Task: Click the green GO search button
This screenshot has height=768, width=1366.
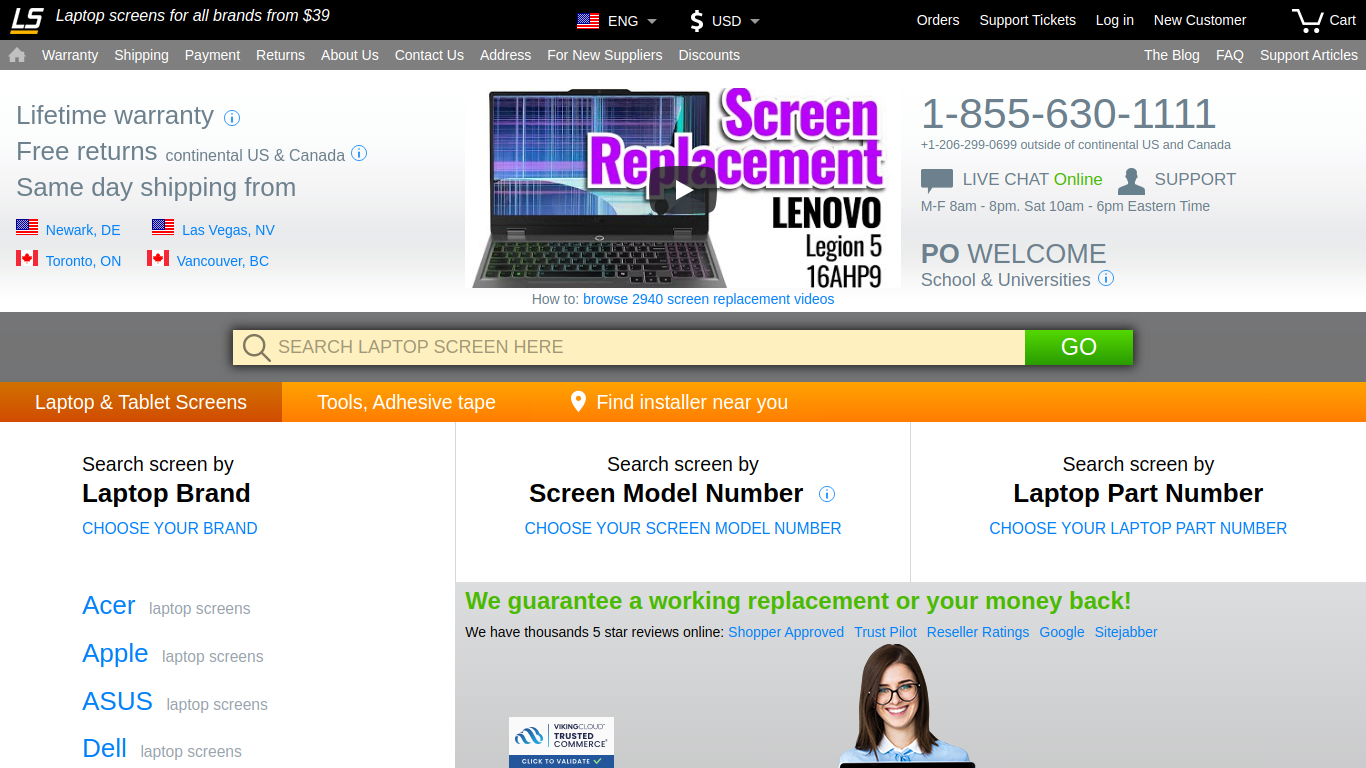Action: [x=1079, y=347]
